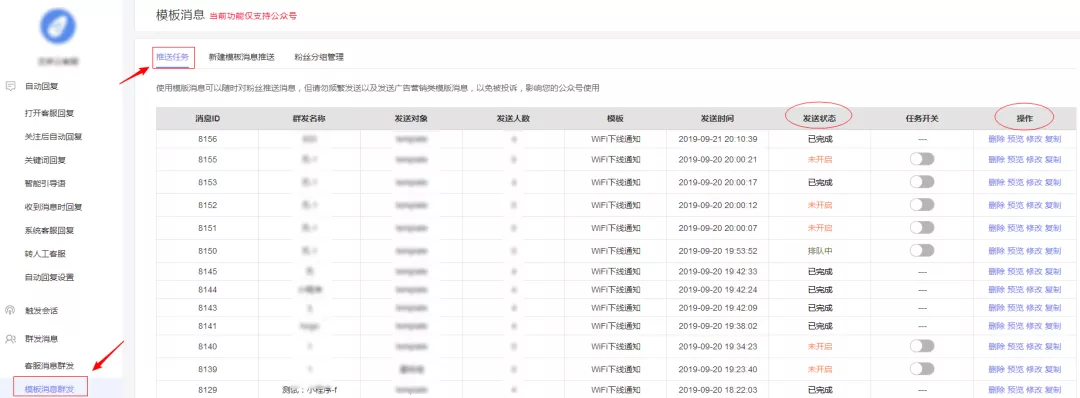Enable the task switch for message 8151

922,227
